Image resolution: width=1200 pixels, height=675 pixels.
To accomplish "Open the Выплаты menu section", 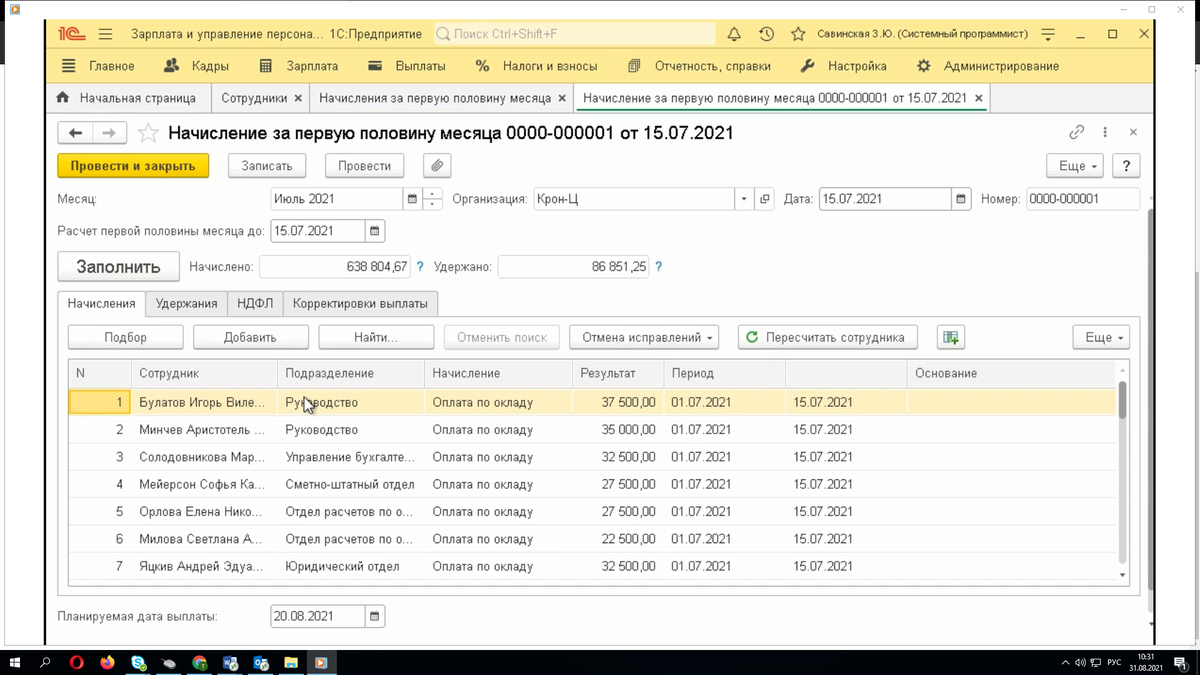I will pyautogui.click(x=407, y=66).
